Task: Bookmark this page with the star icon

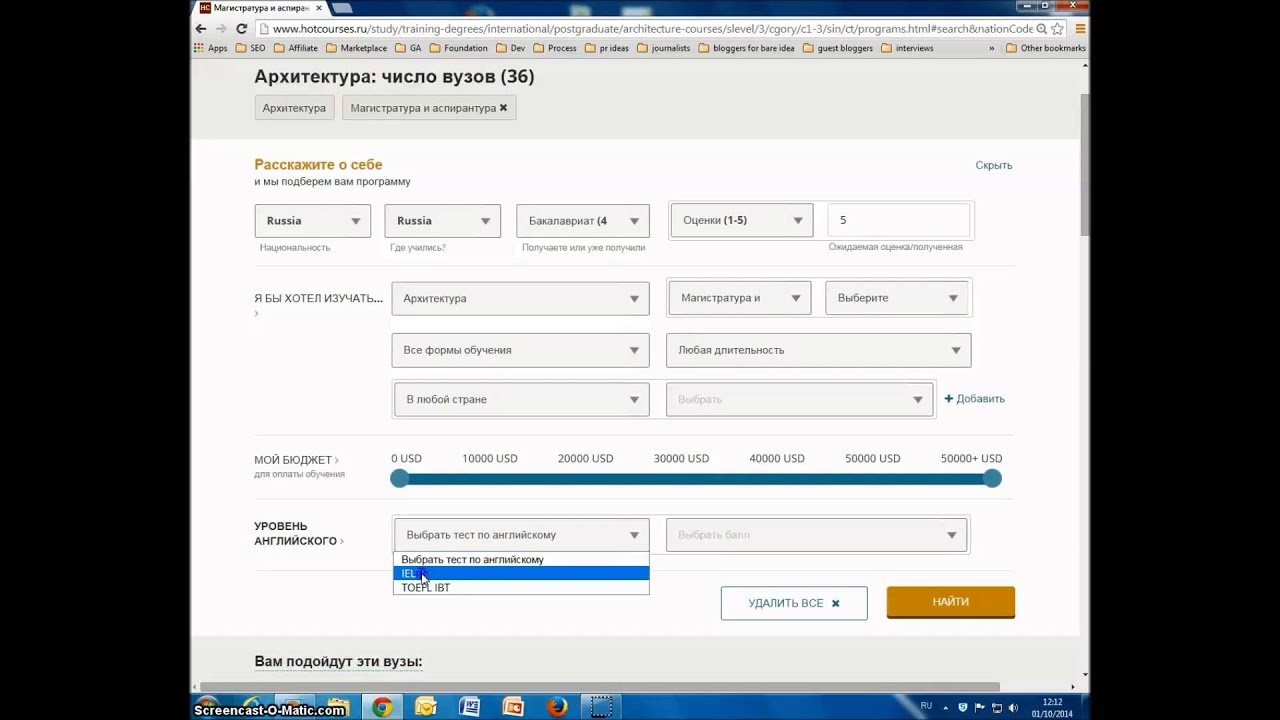Action: tap(1057, 29)
